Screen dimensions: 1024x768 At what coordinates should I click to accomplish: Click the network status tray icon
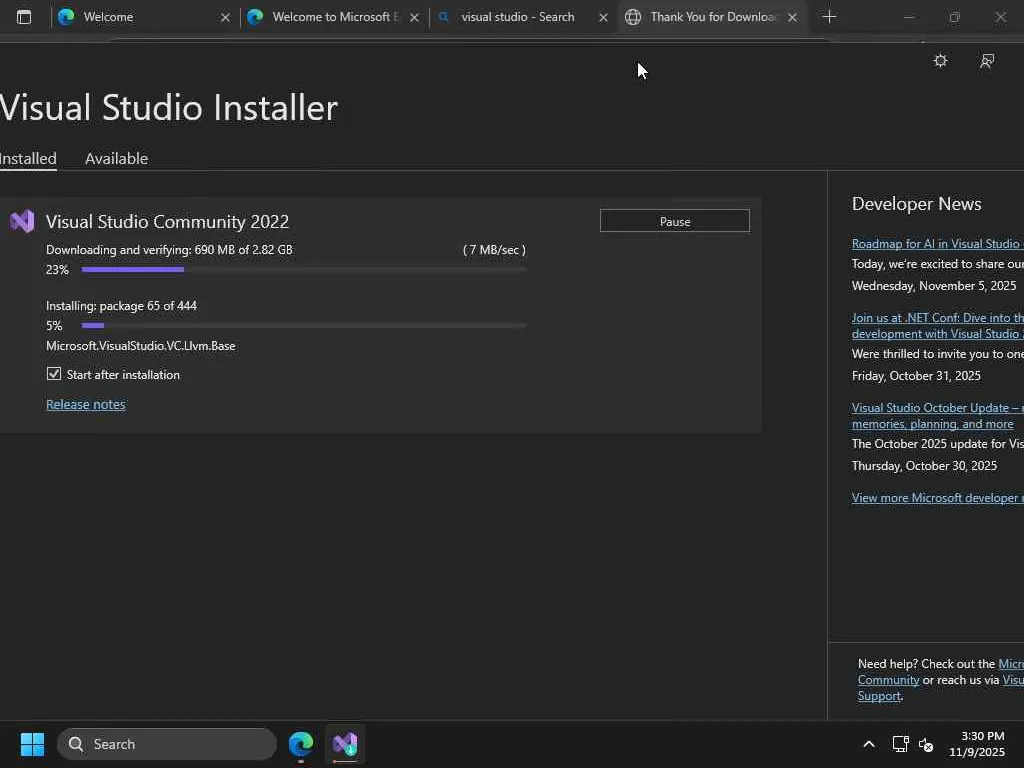[x=900, y=744]
